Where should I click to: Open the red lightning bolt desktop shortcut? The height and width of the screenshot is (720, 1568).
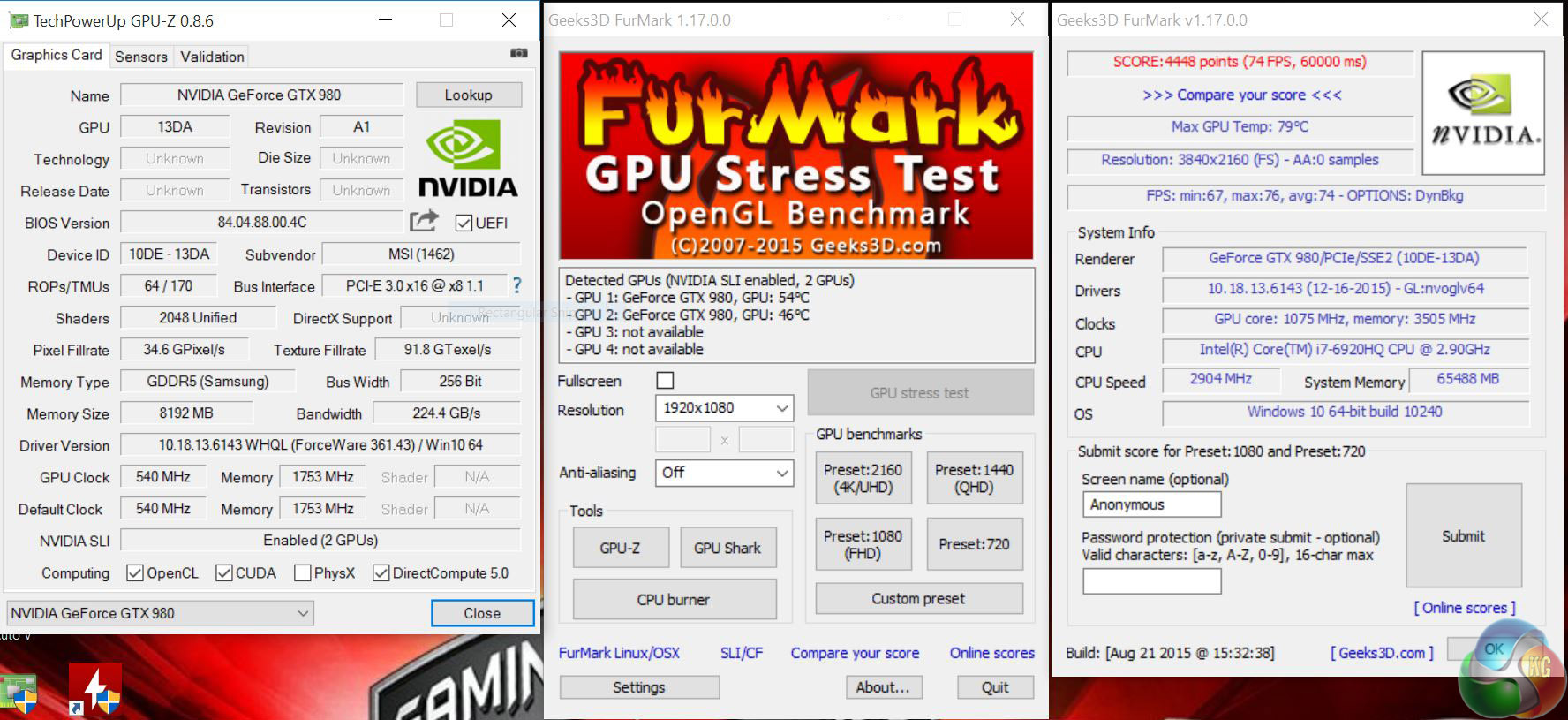pyautogui.click(x=95, y=688)
